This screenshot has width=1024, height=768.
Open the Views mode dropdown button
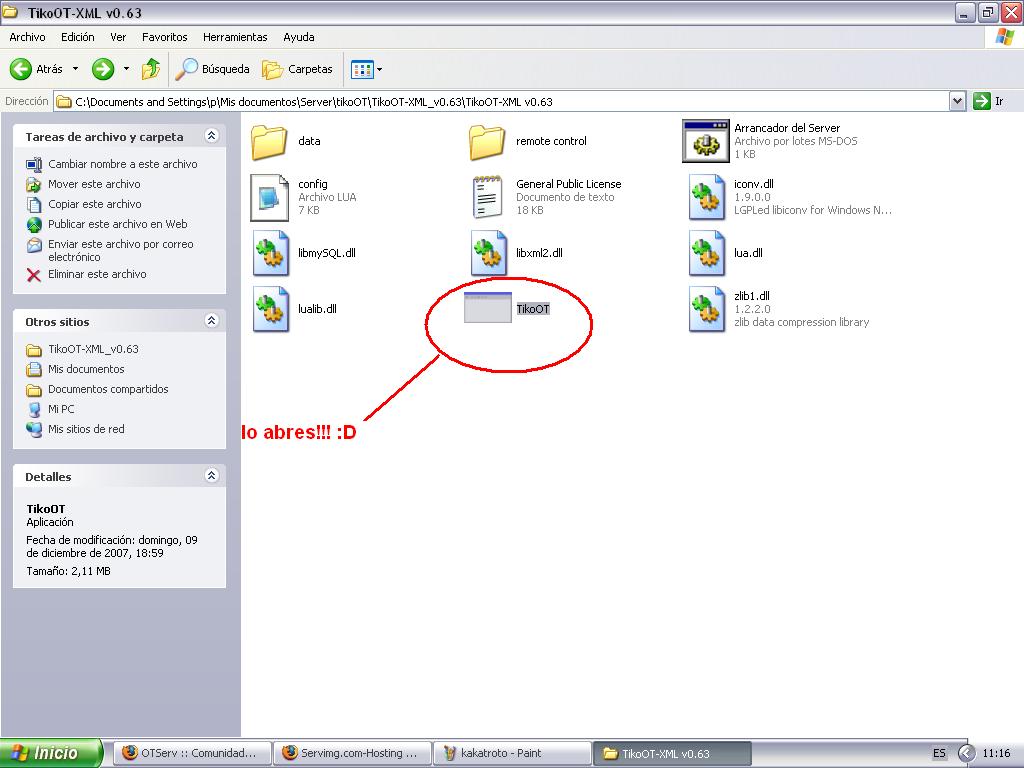tap(366, 69)
